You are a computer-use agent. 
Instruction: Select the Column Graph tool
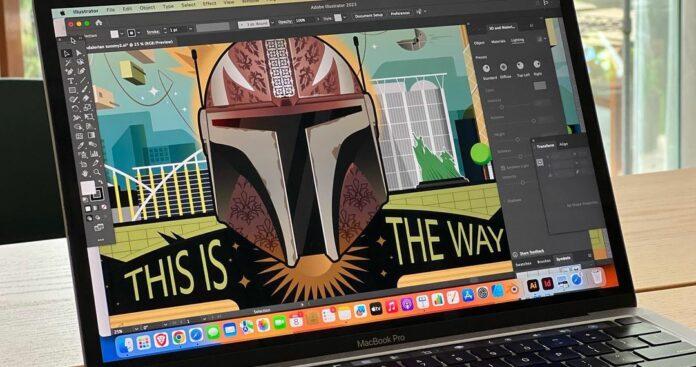pos(94,154)
